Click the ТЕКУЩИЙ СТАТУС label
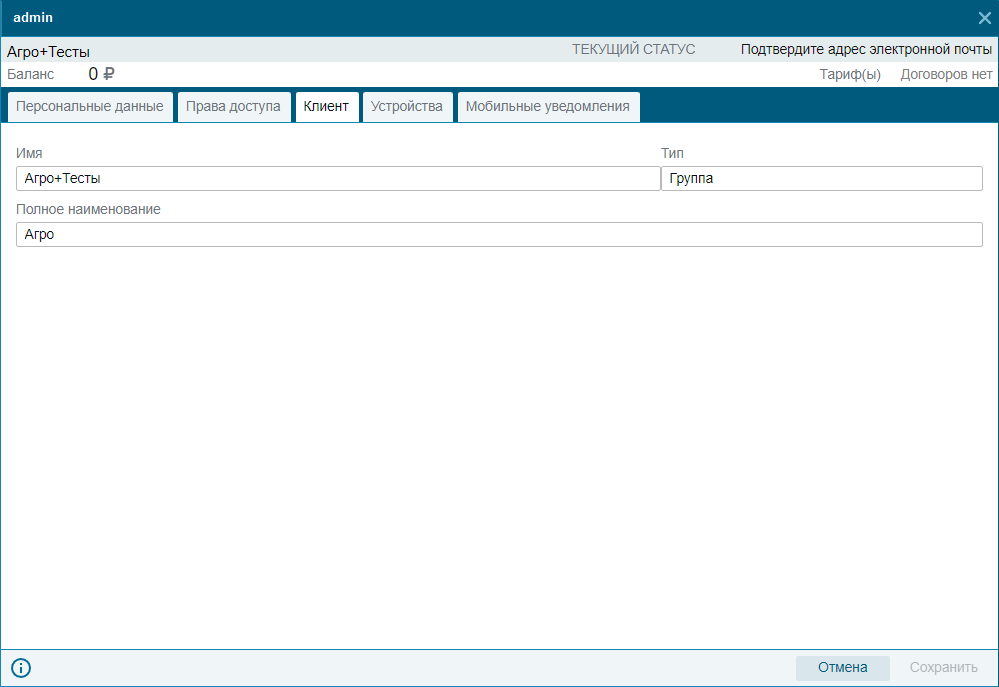The height and width of the screenshot is (687, 999). coord(633,49)
